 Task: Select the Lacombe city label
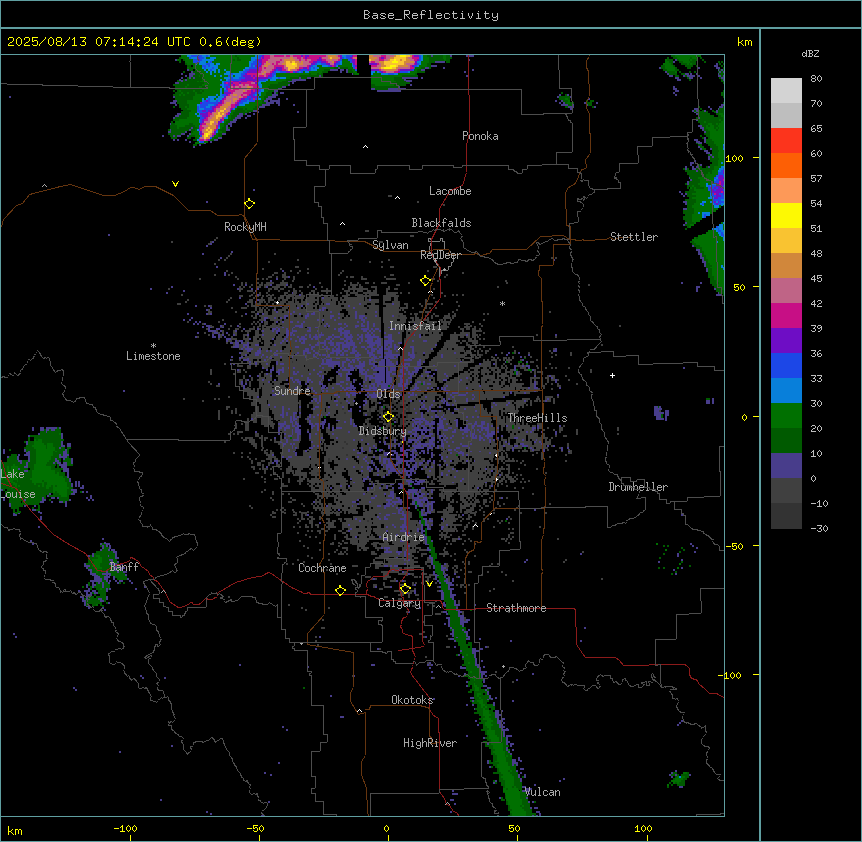tap(450, 191)
